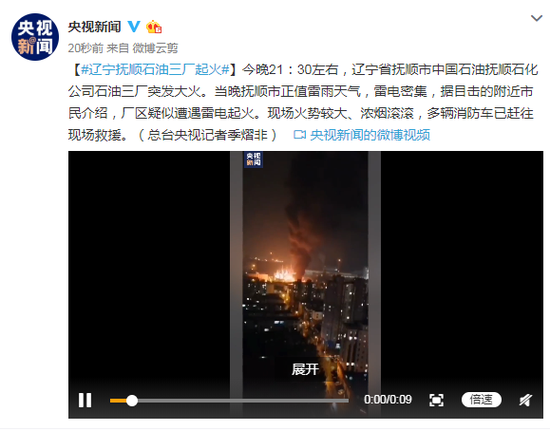Viewport: 550px width, 431px height.
Task: Expand the post options chevron
Action: coord(536,18)
